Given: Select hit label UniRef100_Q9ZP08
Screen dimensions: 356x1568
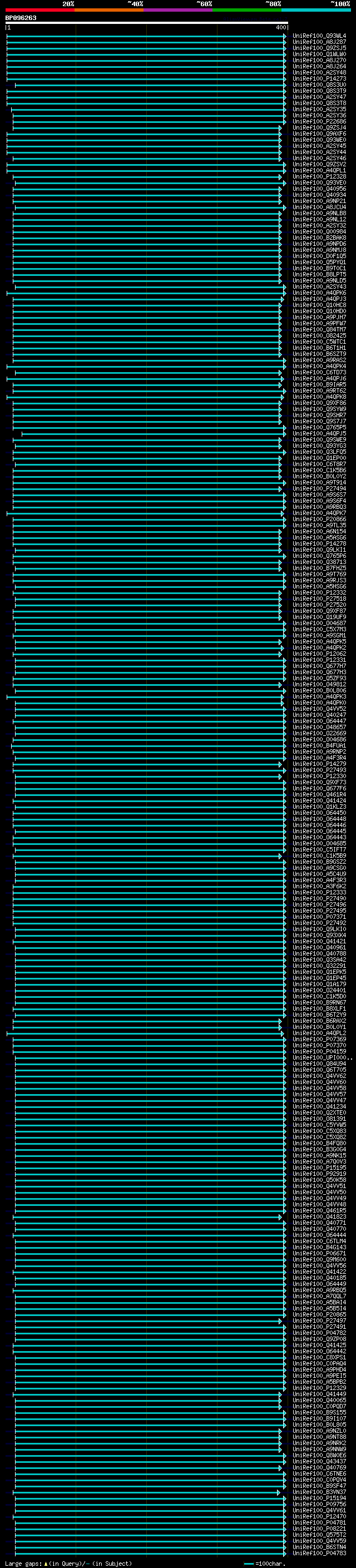Looking at the screenshot, I should coord(319,1338).
